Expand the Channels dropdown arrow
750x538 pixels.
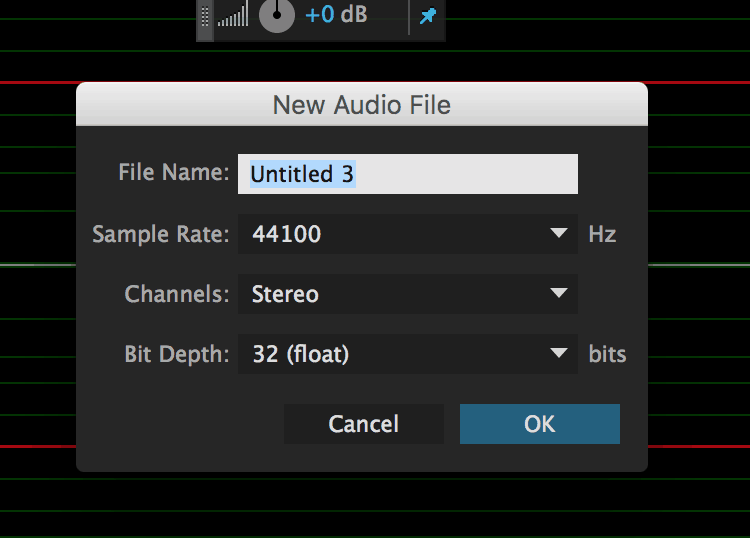558,293
